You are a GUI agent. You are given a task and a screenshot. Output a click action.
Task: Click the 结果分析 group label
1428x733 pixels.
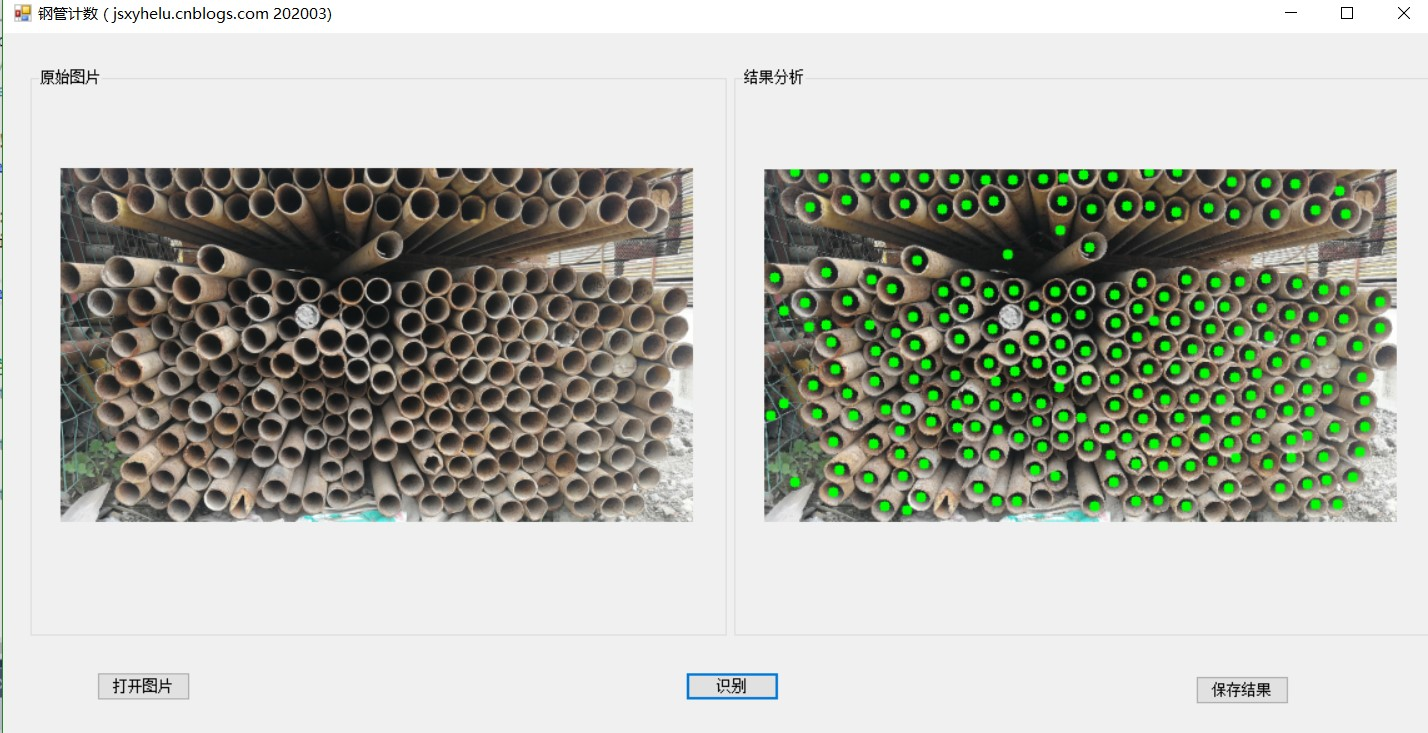pyautogui.click(x=774, y=77)
